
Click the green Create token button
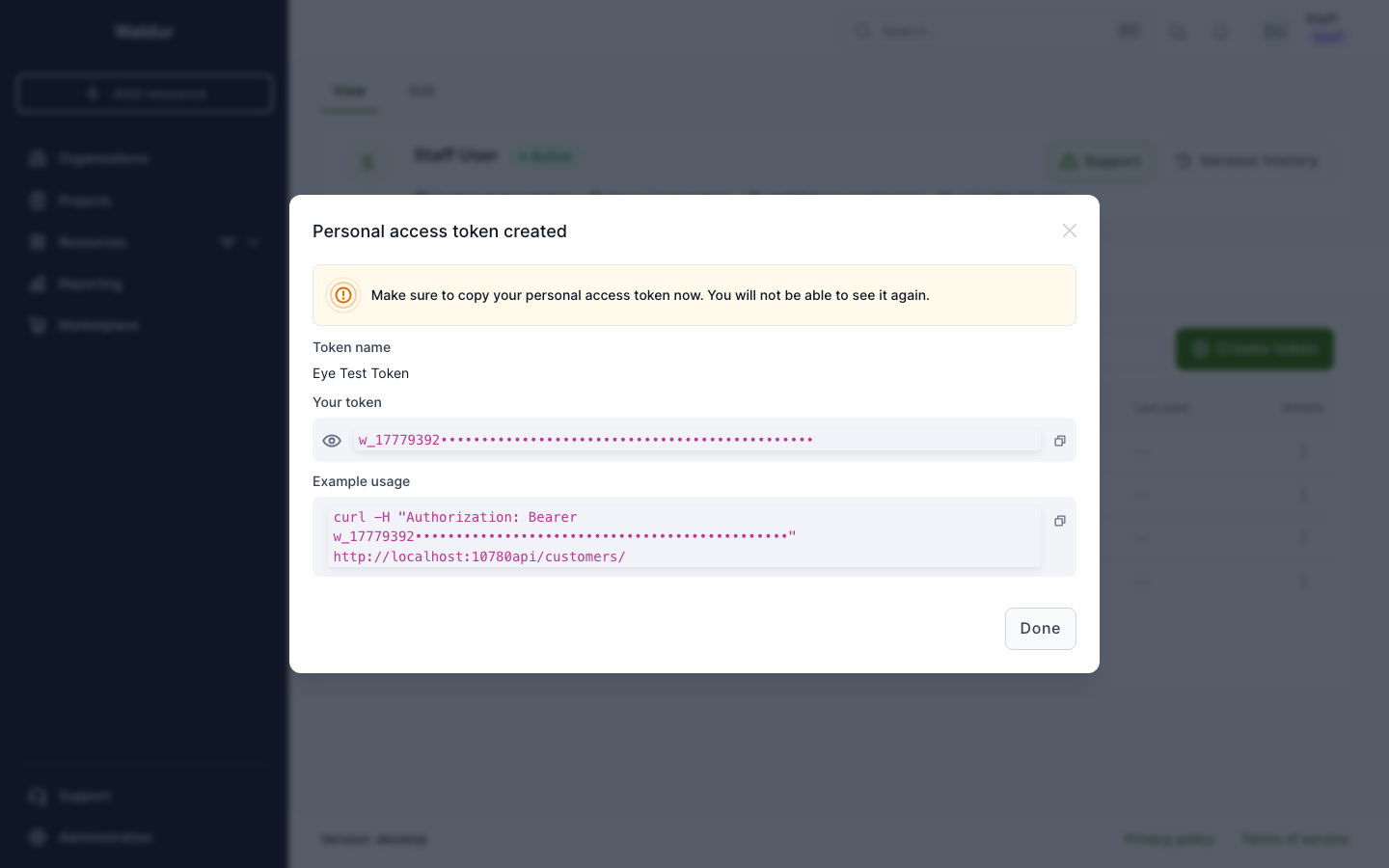click(x=1254, y=349)
